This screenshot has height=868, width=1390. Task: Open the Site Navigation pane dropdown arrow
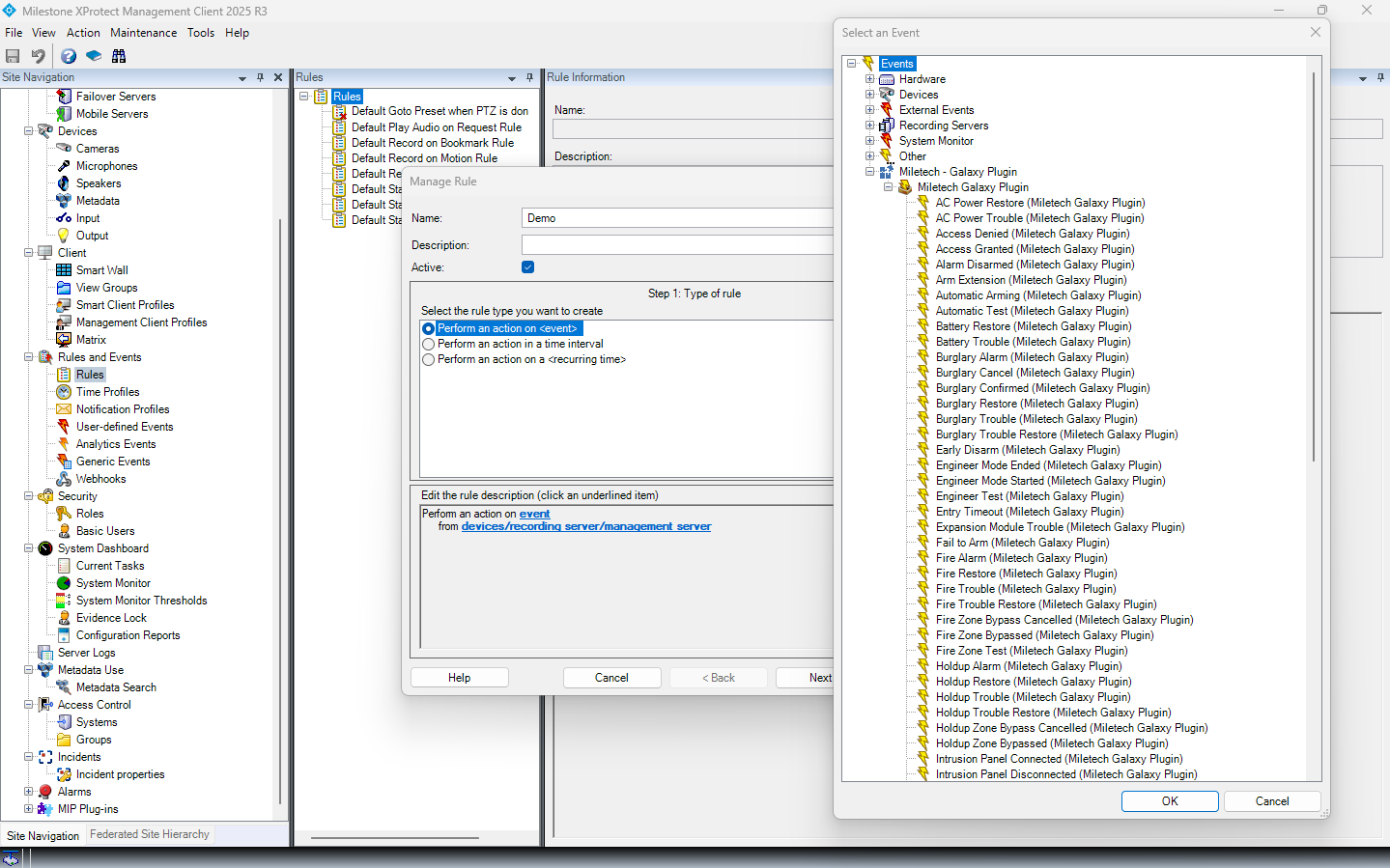click(x=242, y=78)
